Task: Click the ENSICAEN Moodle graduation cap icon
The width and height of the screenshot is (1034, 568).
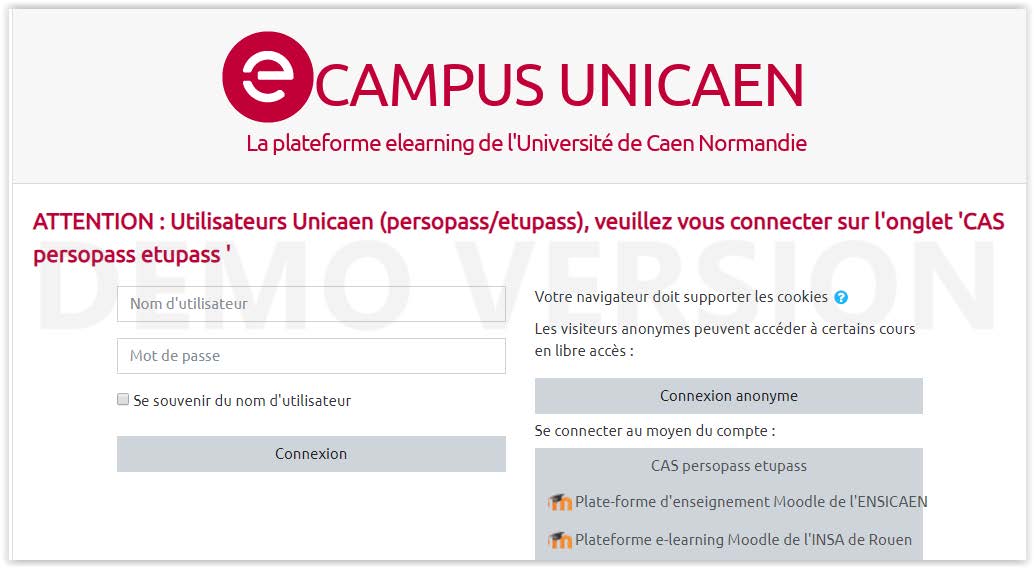Action: pyautogui.click(x=560, y=502)
